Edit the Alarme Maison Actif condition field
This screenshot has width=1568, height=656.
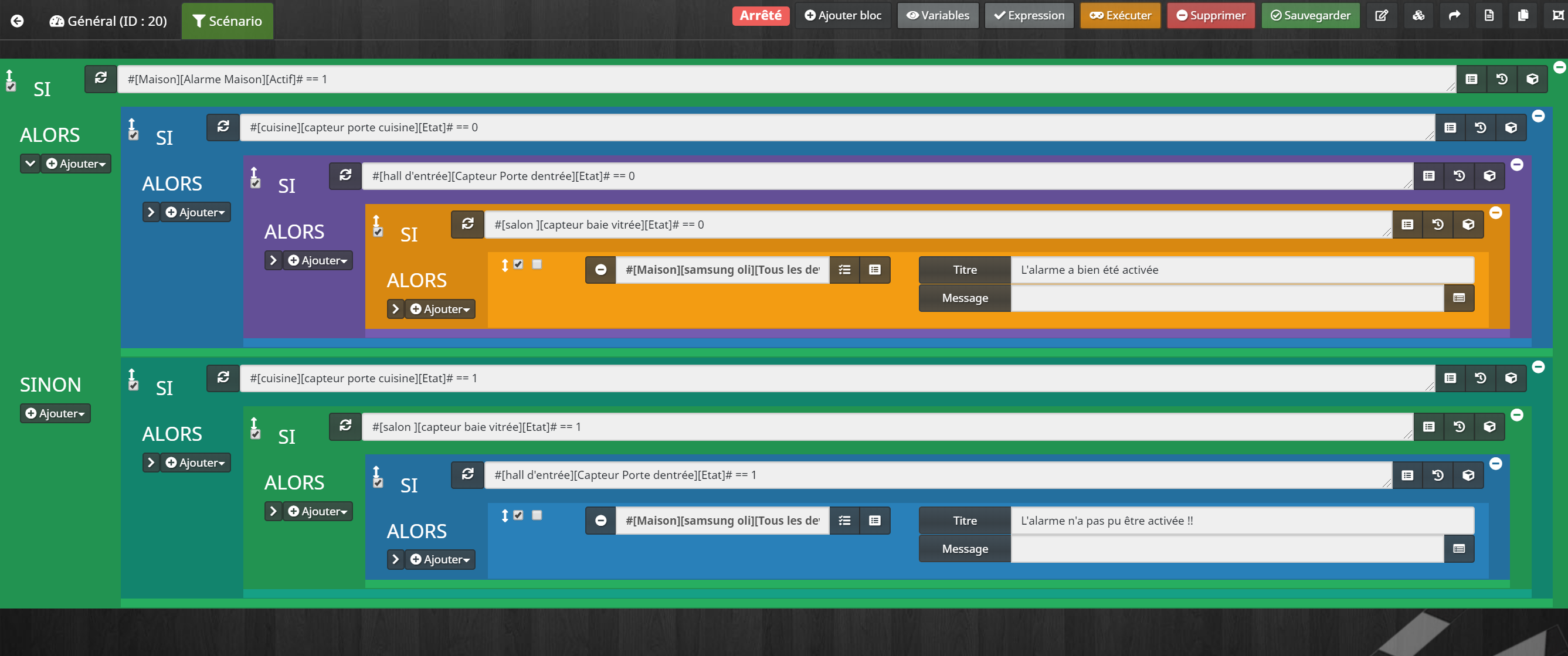tap(786, 79)
